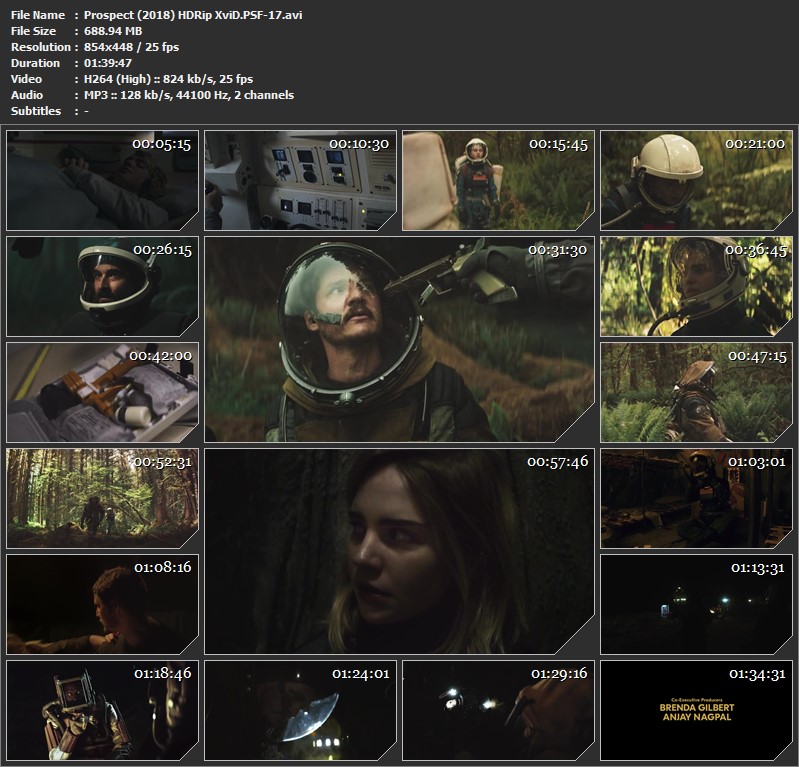
Task: Click the 'Resolution' label
Action: [x=41, y=47]
